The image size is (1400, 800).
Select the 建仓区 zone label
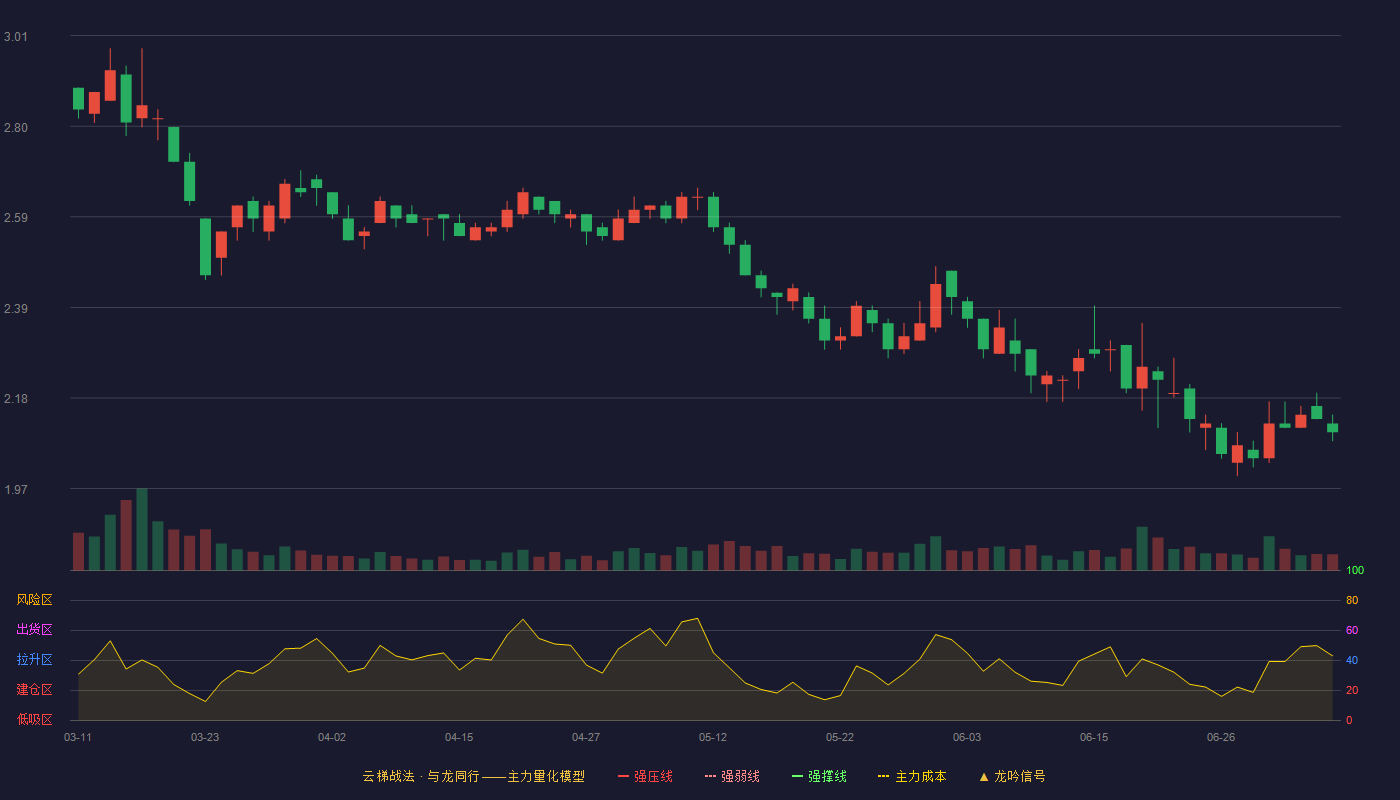[x=34, y=690]
